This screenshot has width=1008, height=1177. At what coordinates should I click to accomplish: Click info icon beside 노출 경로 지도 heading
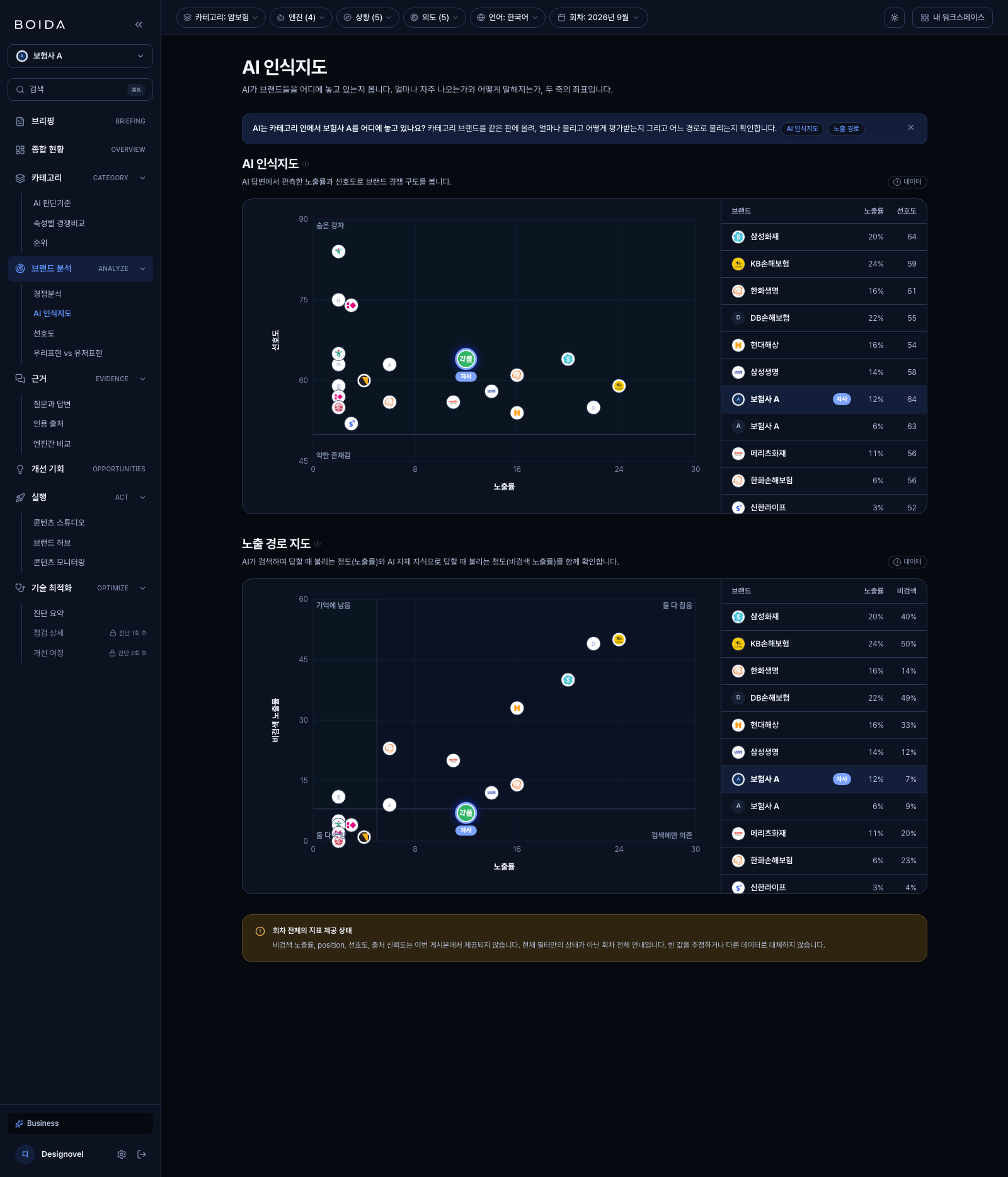pyautogui.click(x=318, y=544)
